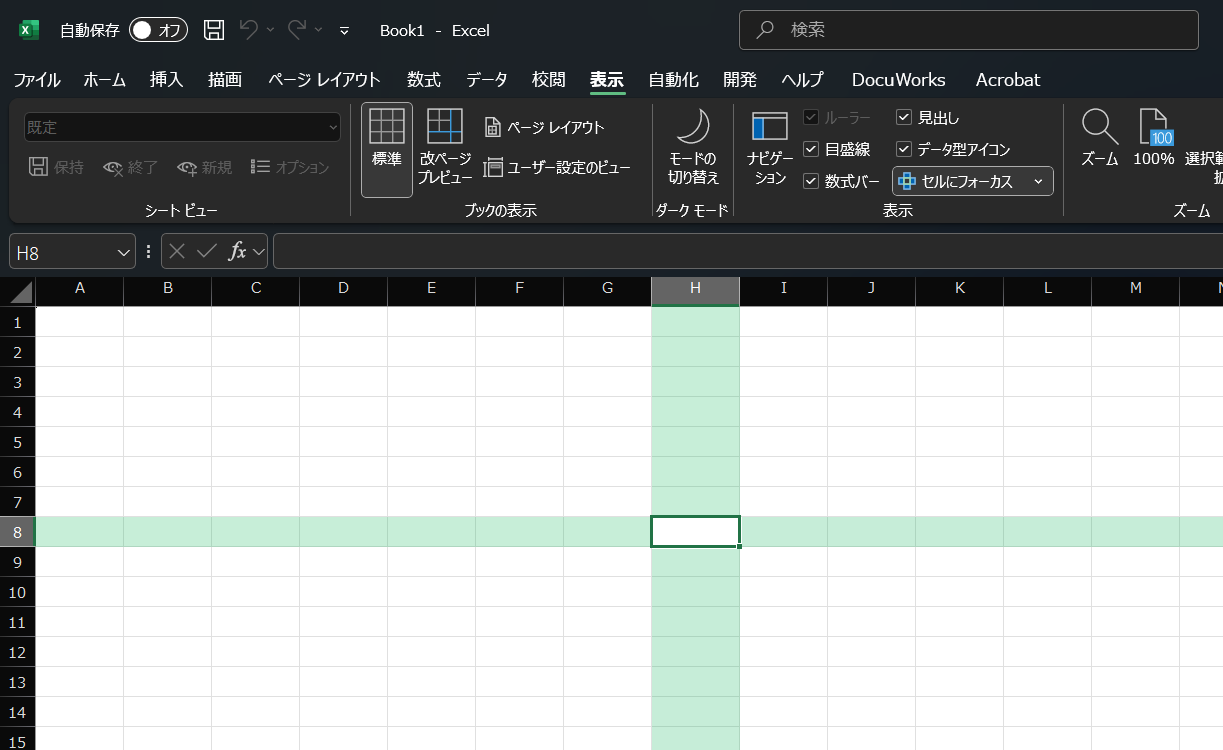Open the Name Box dropdown arrow
The image size is (1223, 750).
tap(124, 252)
